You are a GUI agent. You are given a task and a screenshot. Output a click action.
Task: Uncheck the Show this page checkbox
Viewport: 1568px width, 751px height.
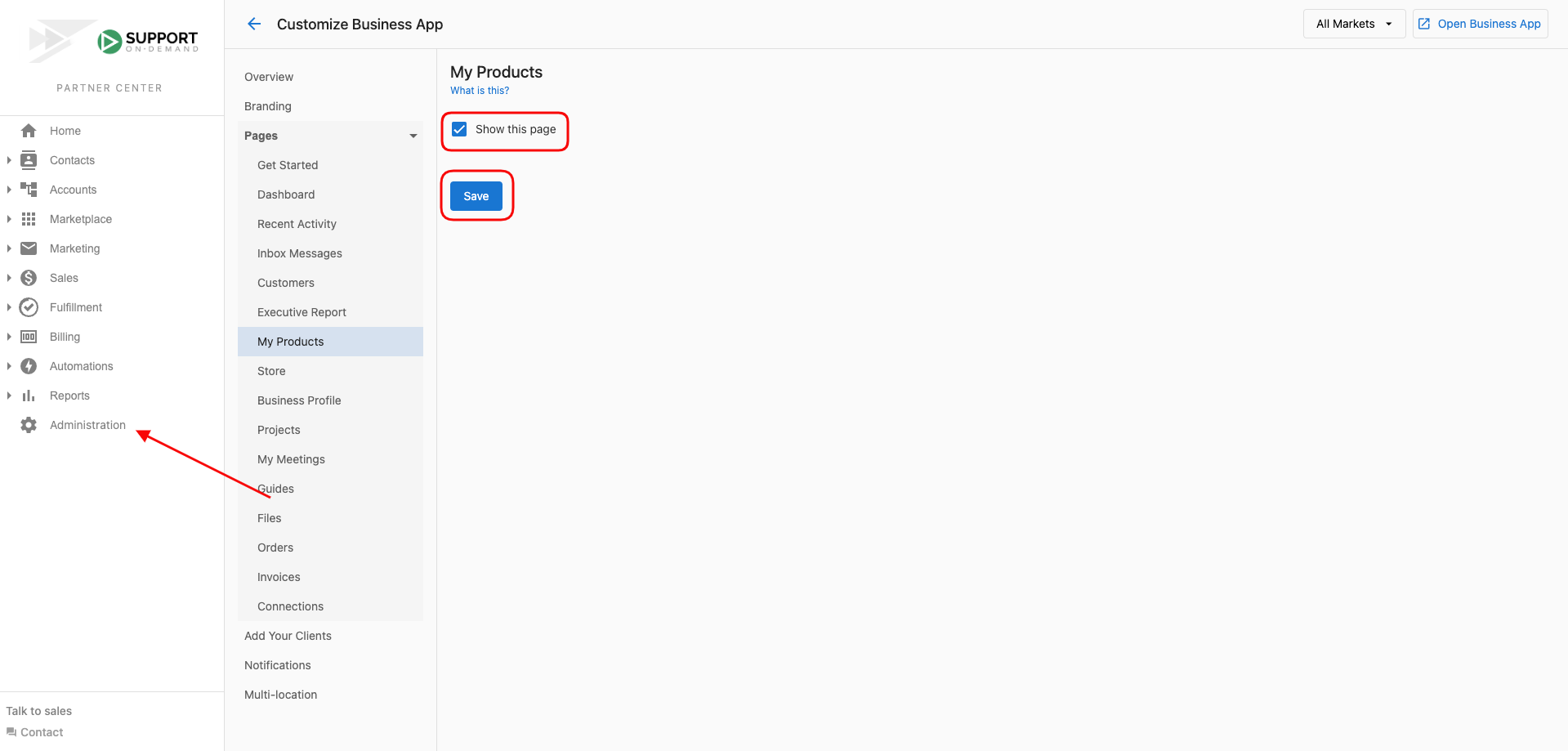(x=459, y=129)
